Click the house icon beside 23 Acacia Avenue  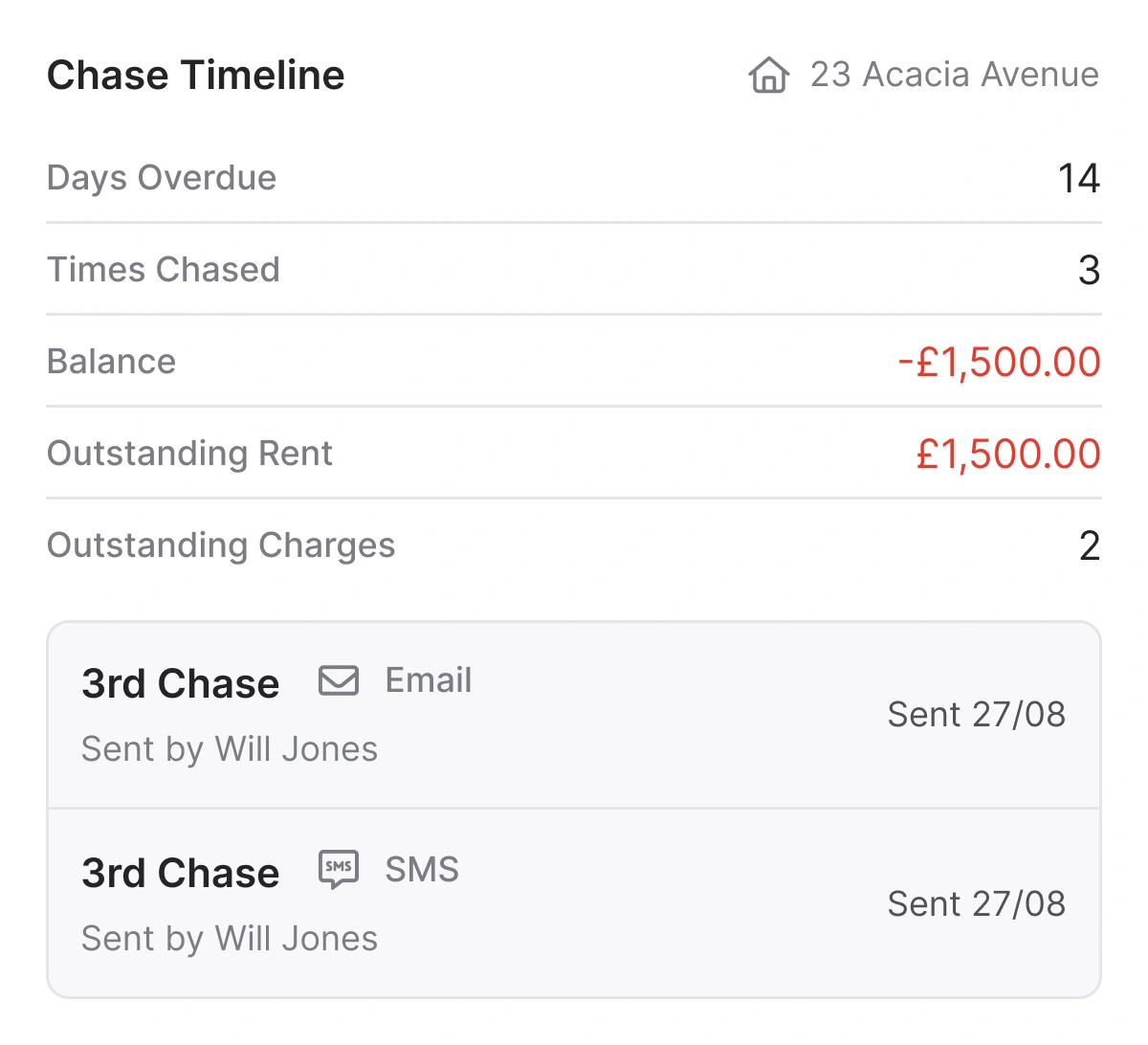click(767, 75)
